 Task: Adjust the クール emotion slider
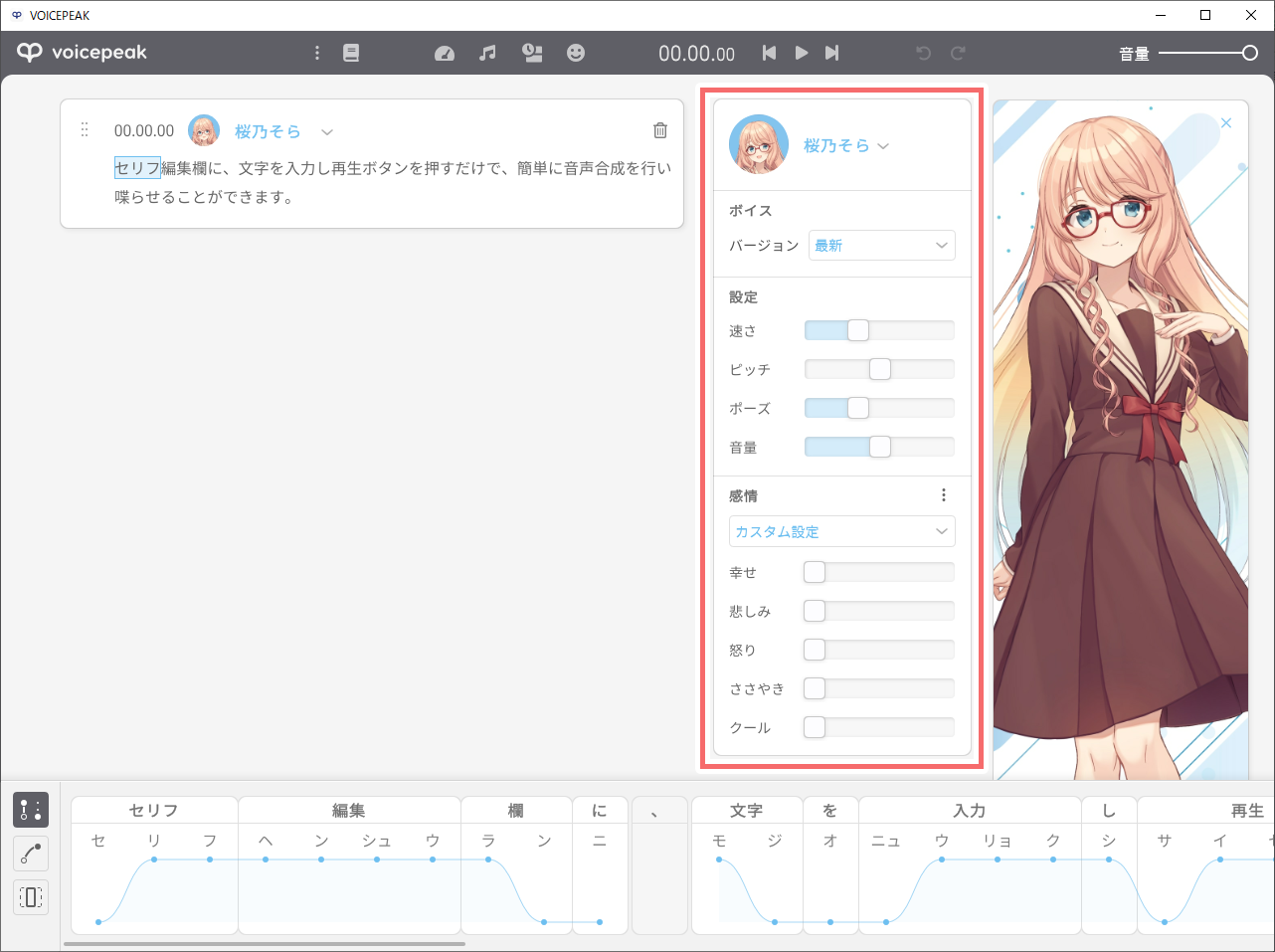coord(879,727)
